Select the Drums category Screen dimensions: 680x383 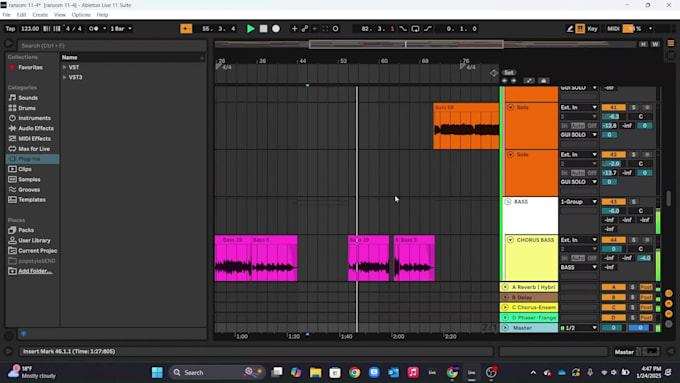pyautogui.click(x=27, y=108)
